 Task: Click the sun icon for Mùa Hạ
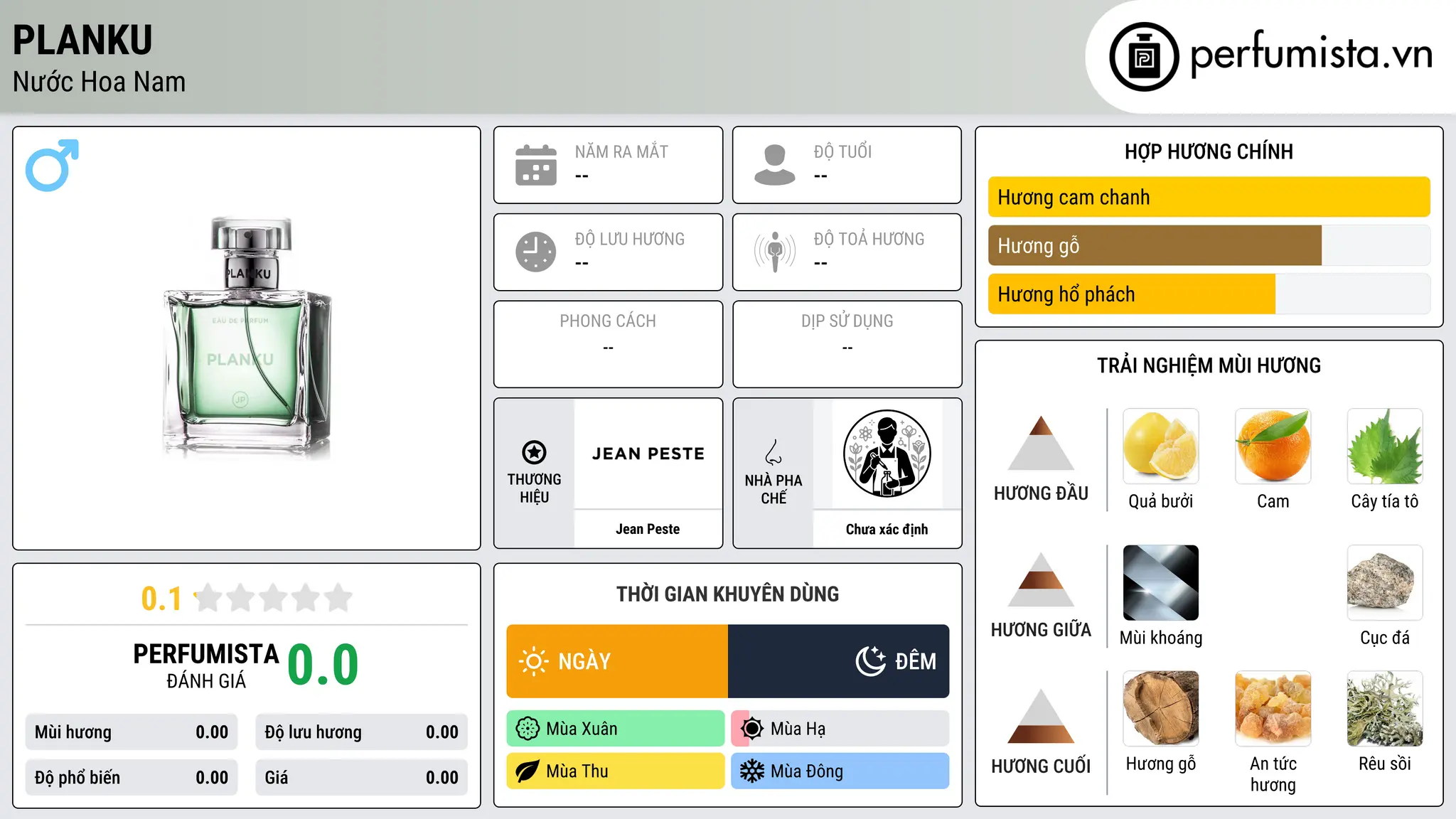tap(752, 729)
